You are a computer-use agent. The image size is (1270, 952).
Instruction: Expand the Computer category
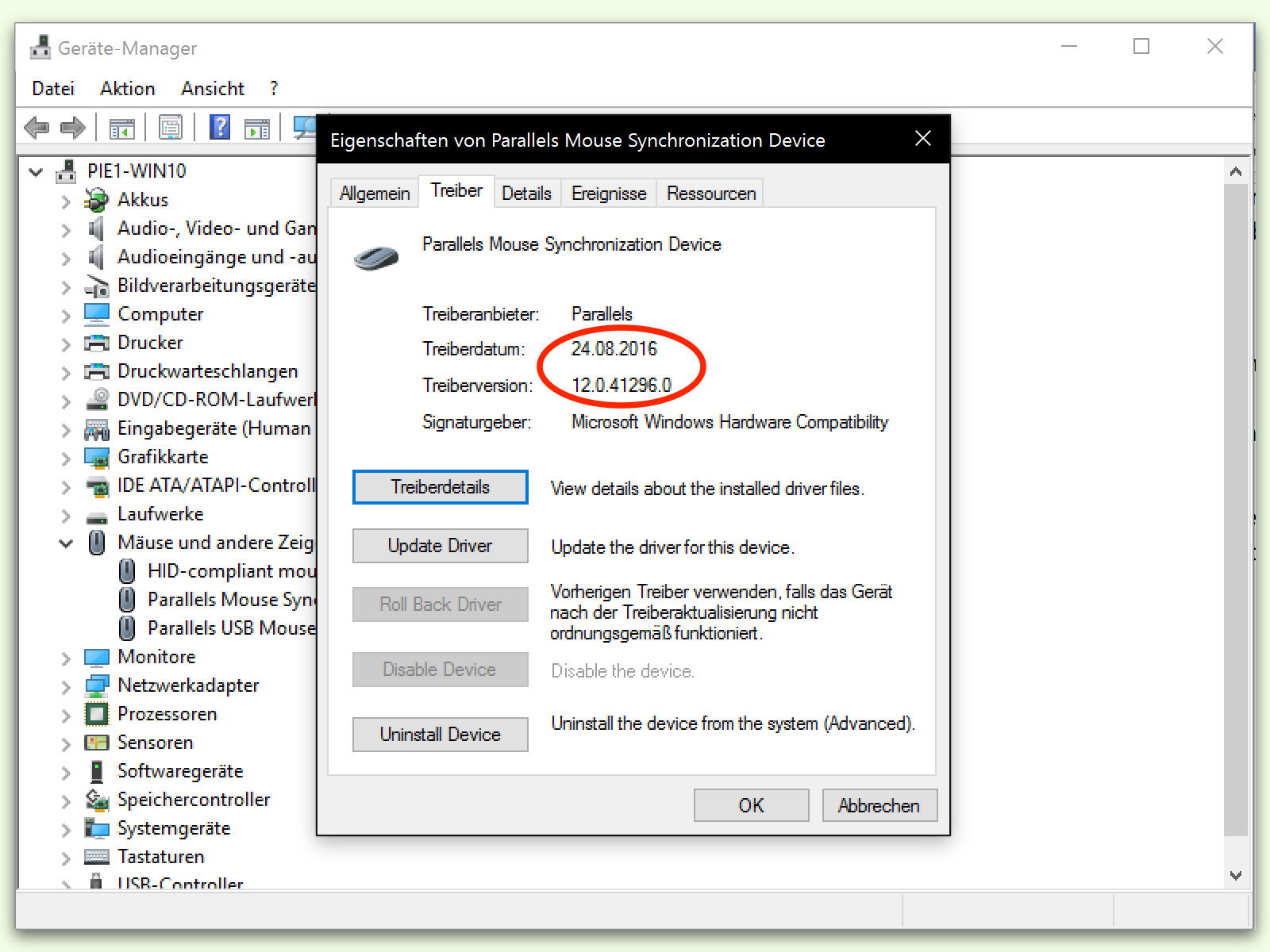pos(67,316)
